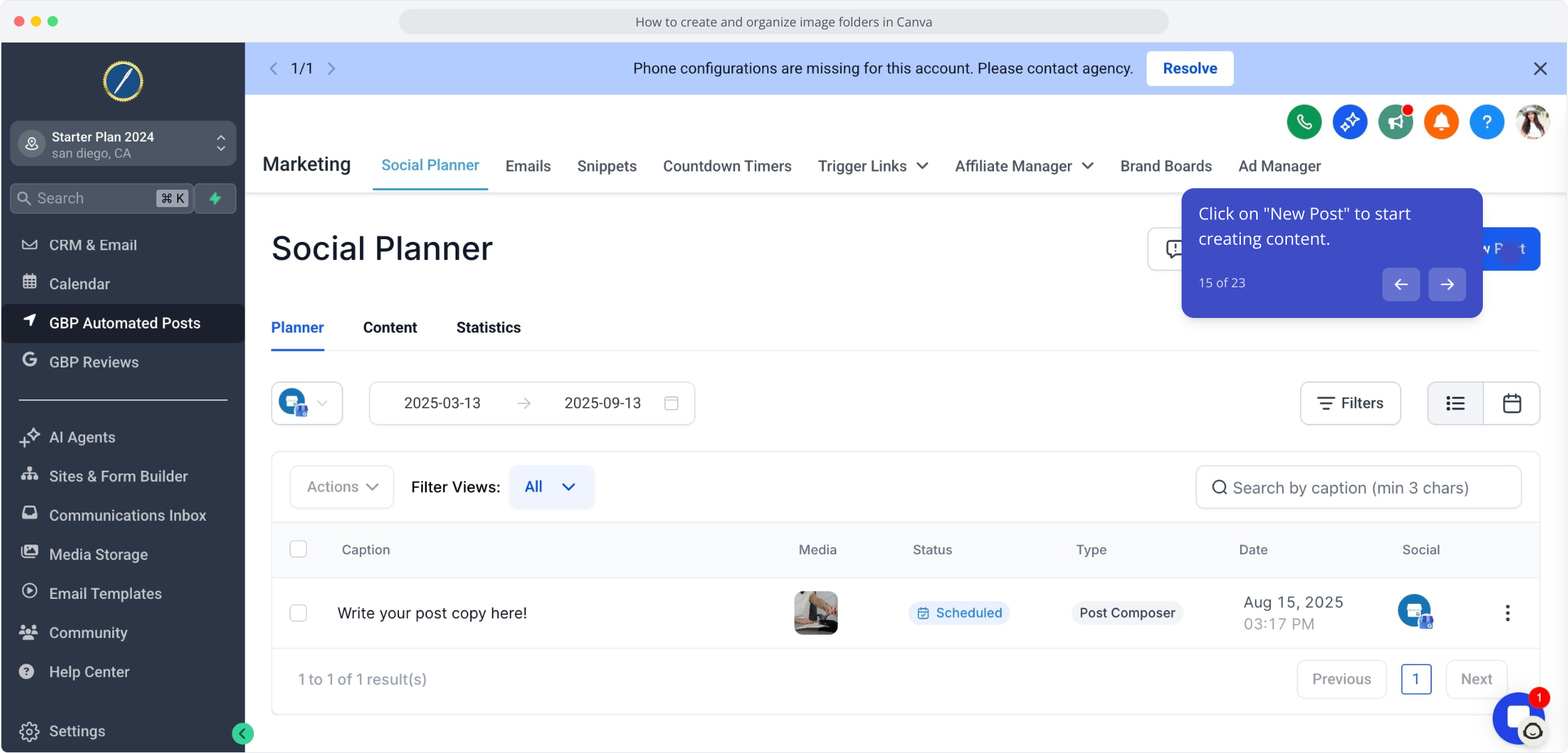Switch to calendar view icon
The height and width of the screenshot is (753, 1568).
coord(1512,403)
